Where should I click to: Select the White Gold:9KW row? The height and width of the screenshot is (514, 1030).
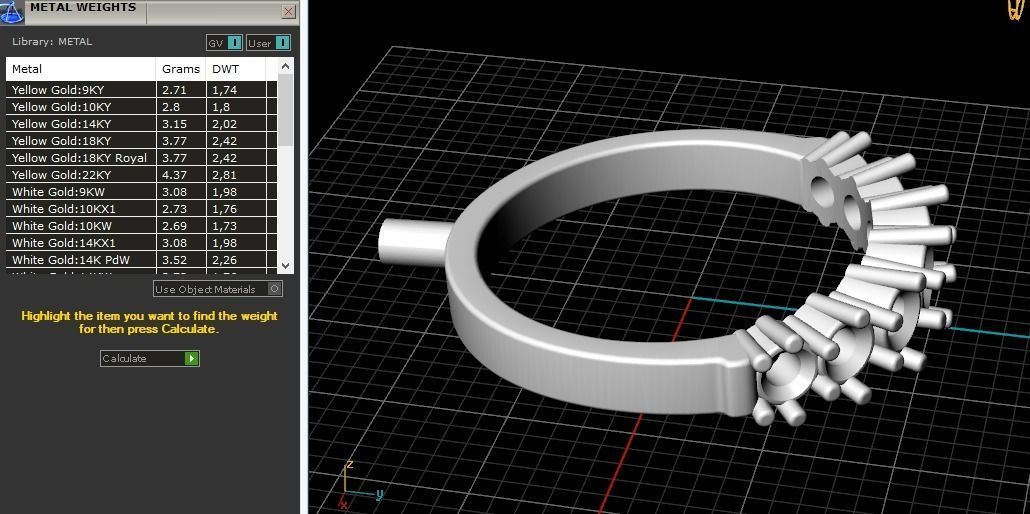141,192
